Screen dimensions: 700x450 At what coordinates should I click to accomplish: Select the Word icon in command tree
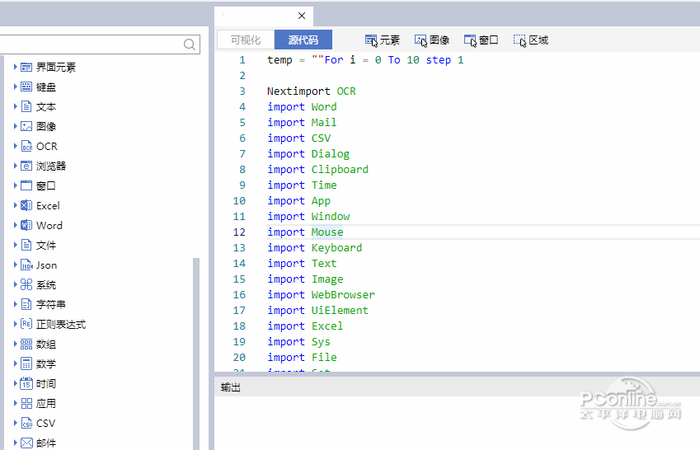pos(27,226)
